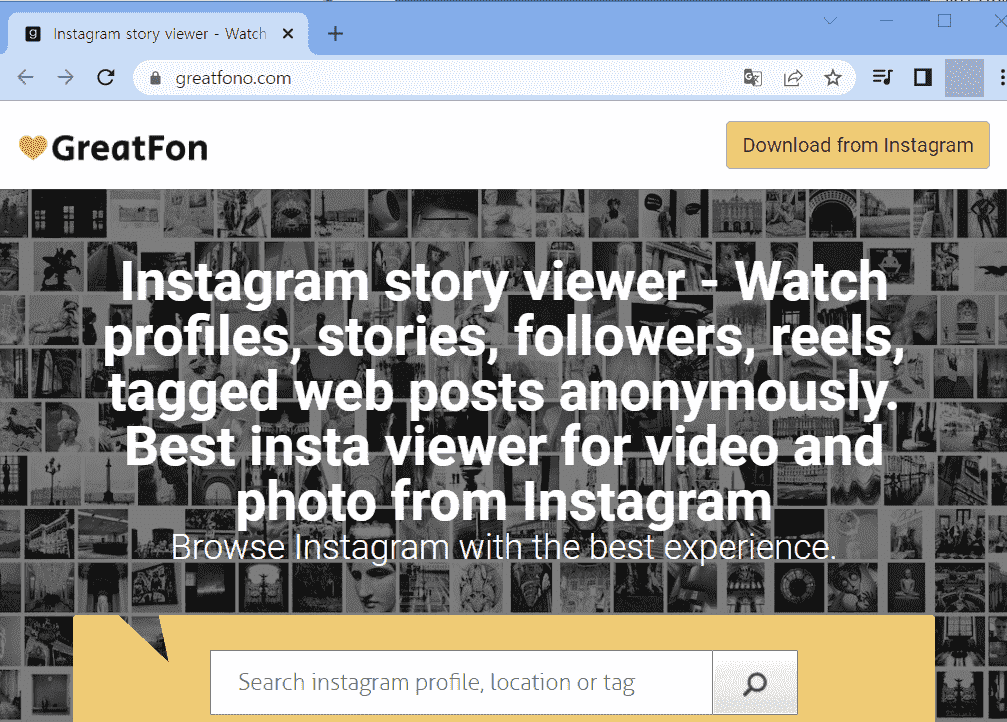
Task: Click the magnifier search button
Action: 755,683
